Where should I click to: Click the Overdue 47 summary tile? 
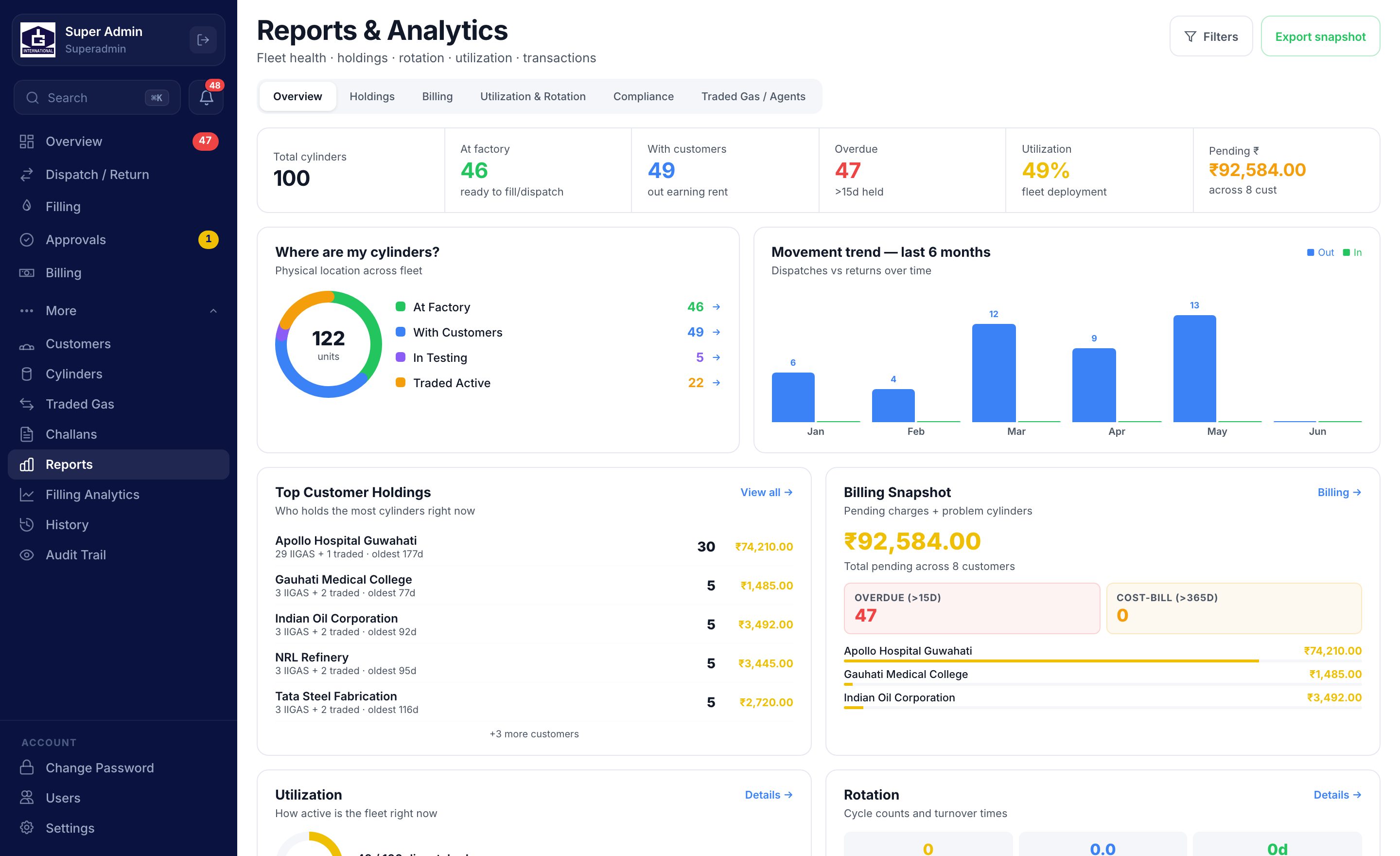point(912,171)
